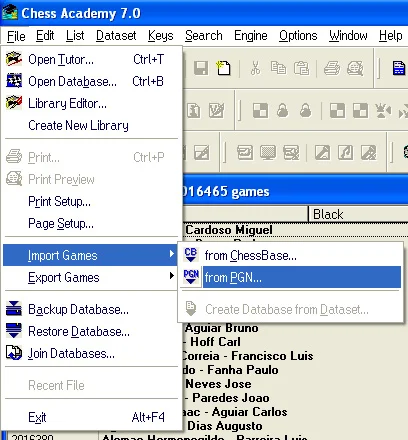Open the Engine menu
408x440 pixels.
pyautogui.click(x=251, y=36)
